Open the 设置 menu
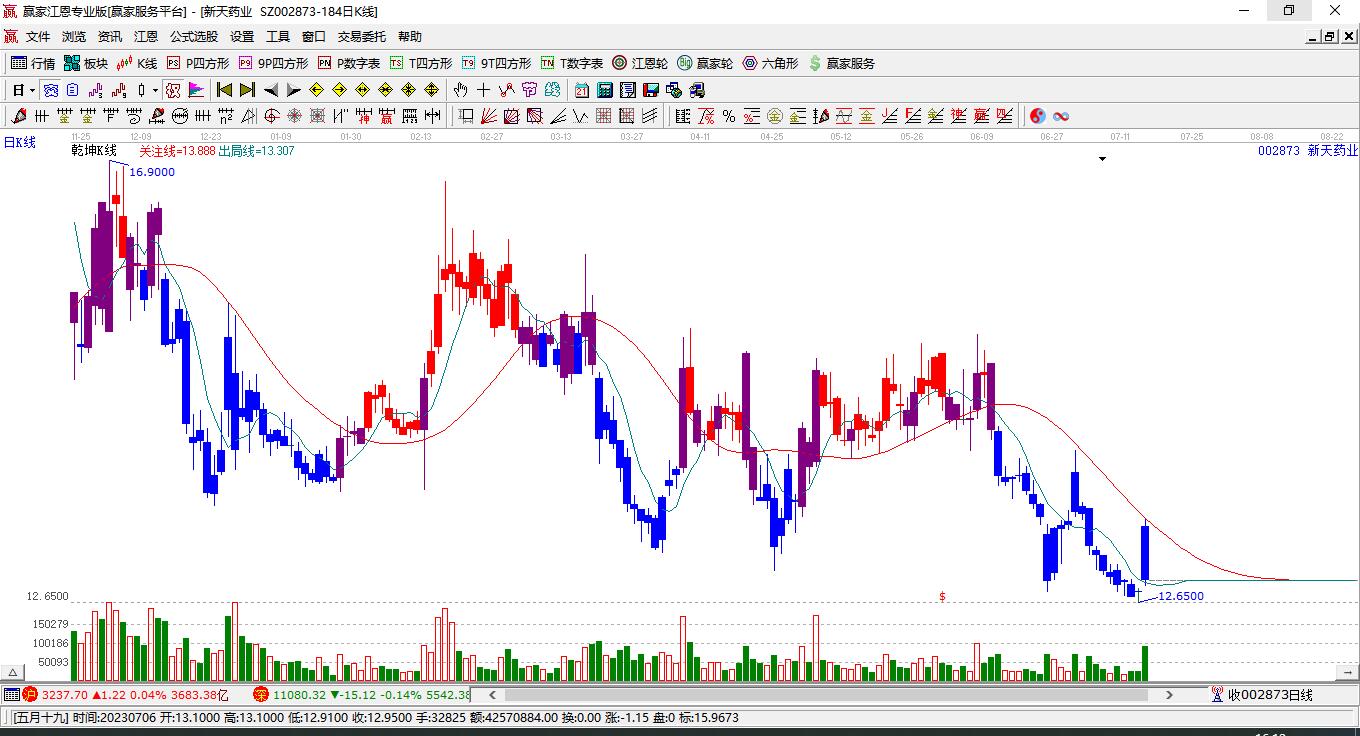The height and width of the screenshot is (736, 1360). pos(242,37)
